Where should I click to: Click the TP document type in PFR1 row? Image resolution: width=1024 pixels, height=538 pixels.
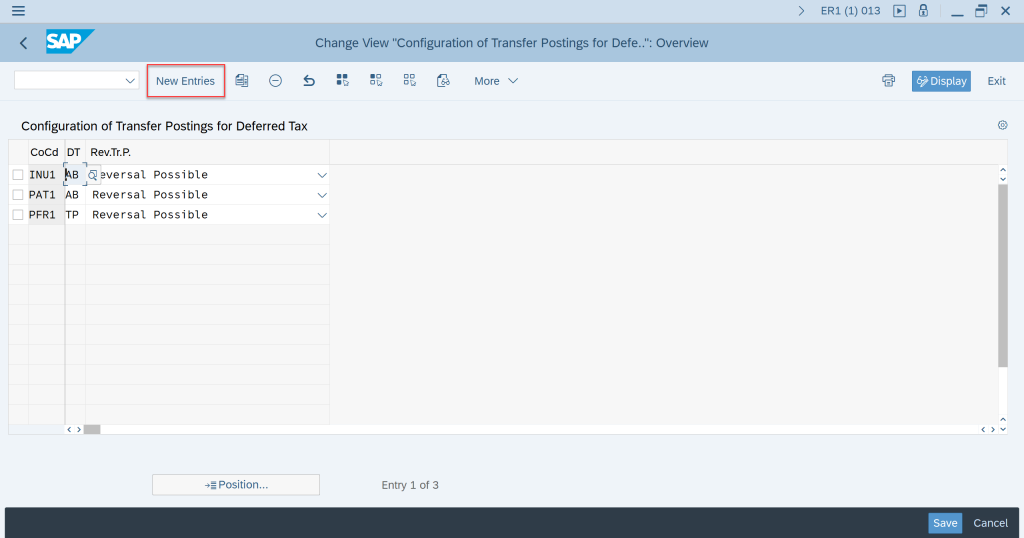click(74, 215)
